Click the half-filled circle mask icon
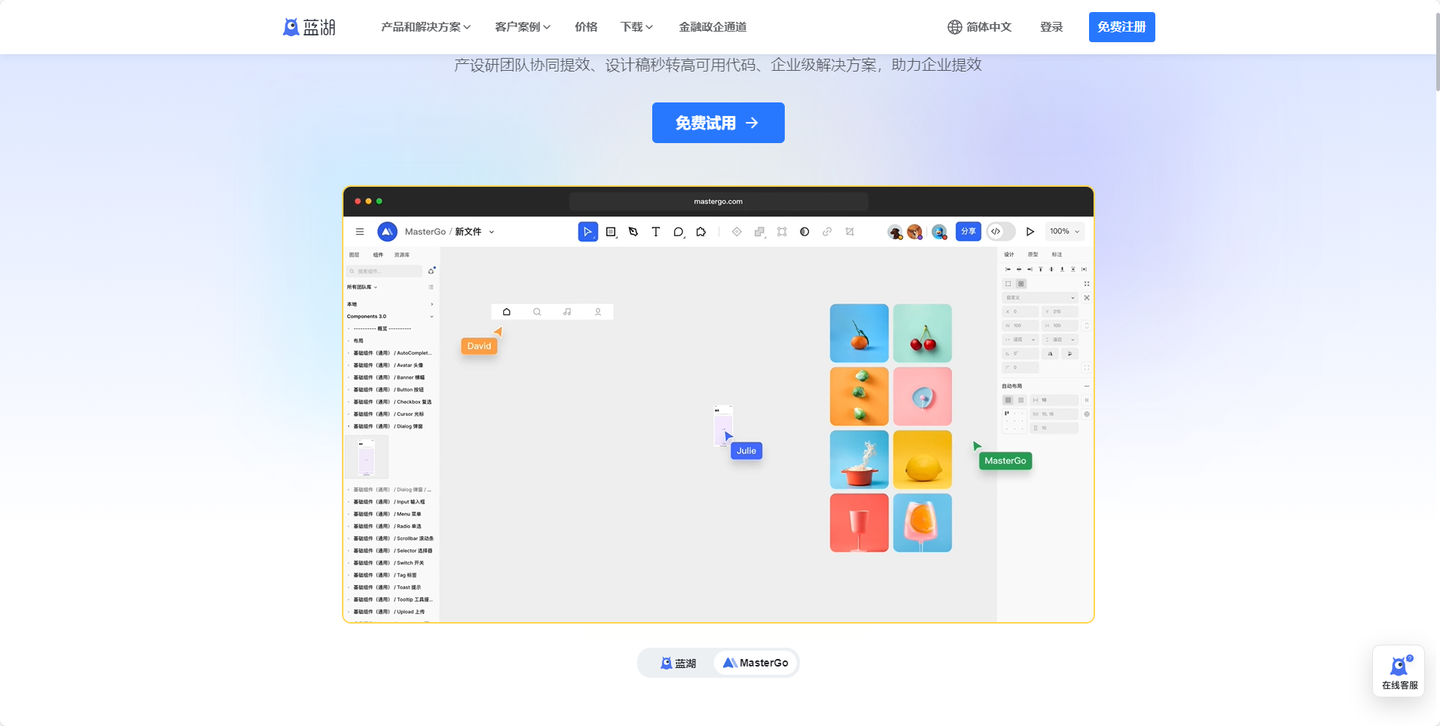The width and height of the screenshot is (1440, 726). (804, 232)
